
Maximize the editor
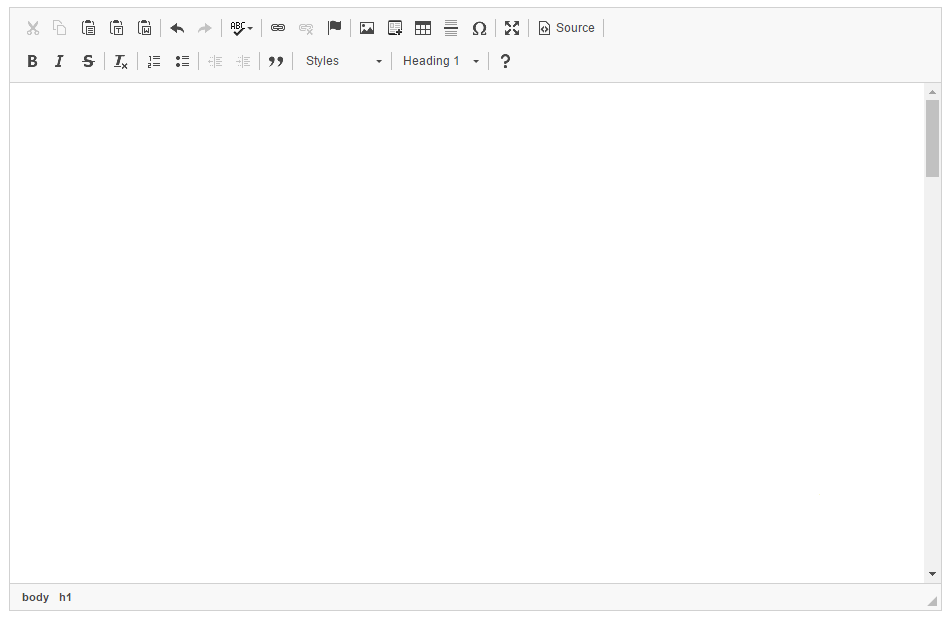[x=512, y=28]
